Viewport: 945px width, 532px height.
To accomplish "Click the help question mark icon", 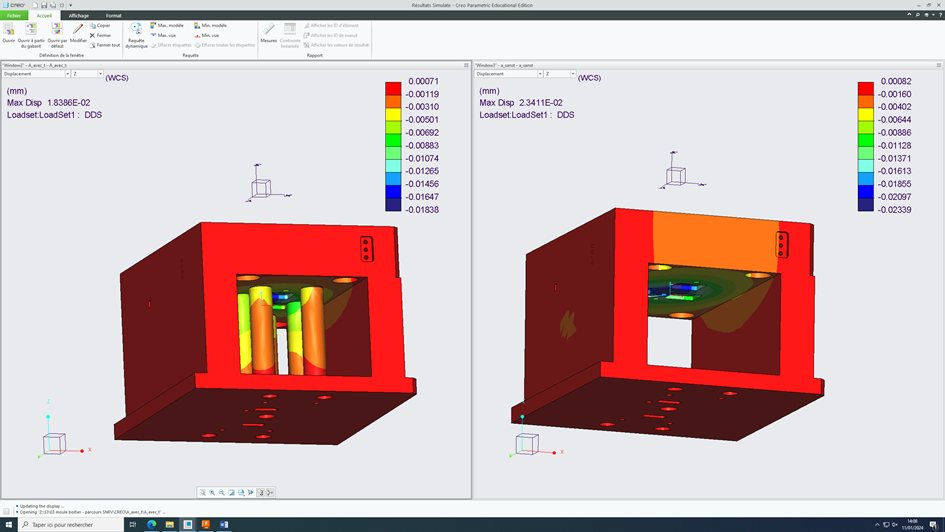I will pyautogui.click(x=941, y=14).
